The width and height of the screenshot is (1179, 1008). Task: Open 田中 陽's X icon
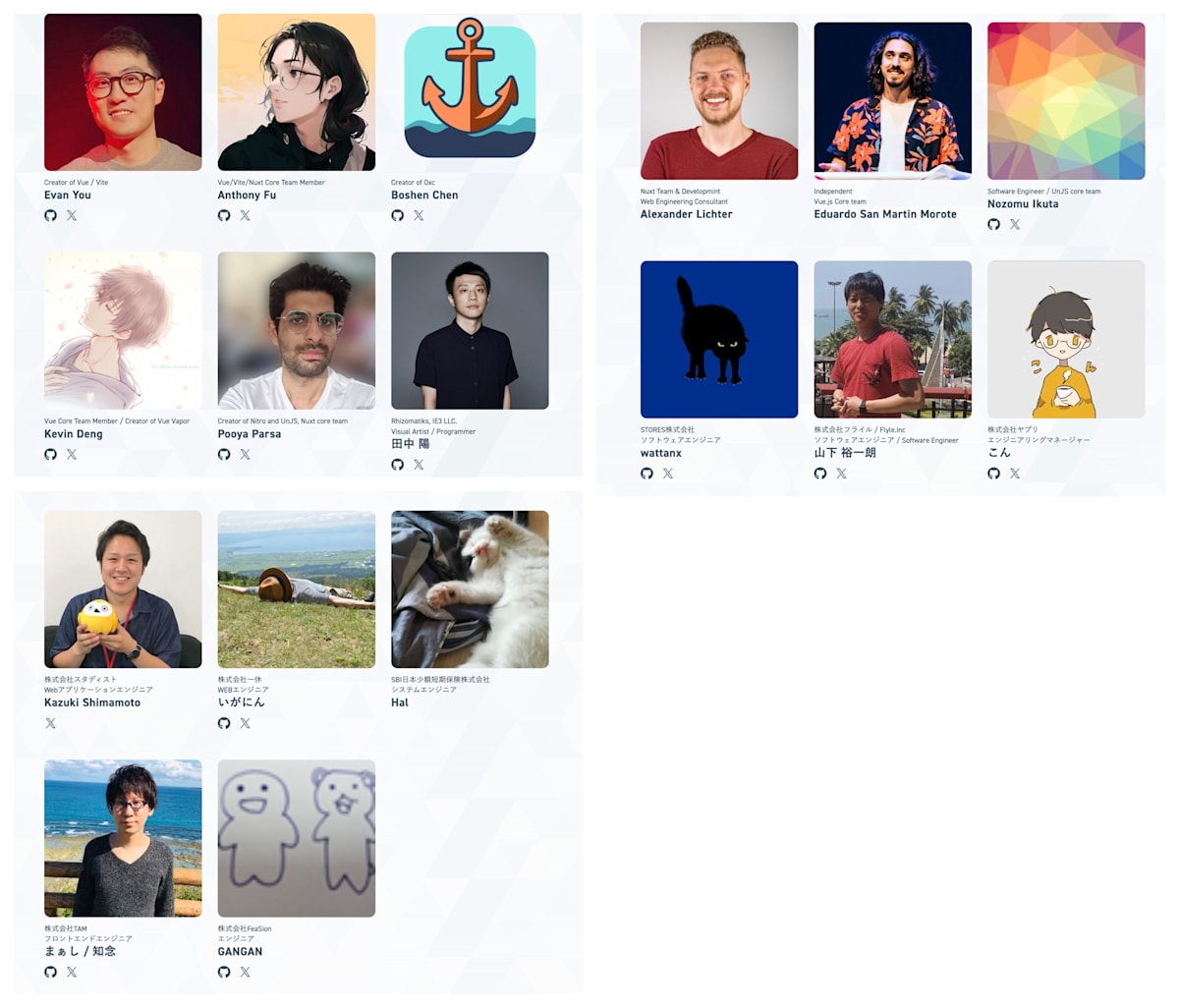click(x=419, y=464)
